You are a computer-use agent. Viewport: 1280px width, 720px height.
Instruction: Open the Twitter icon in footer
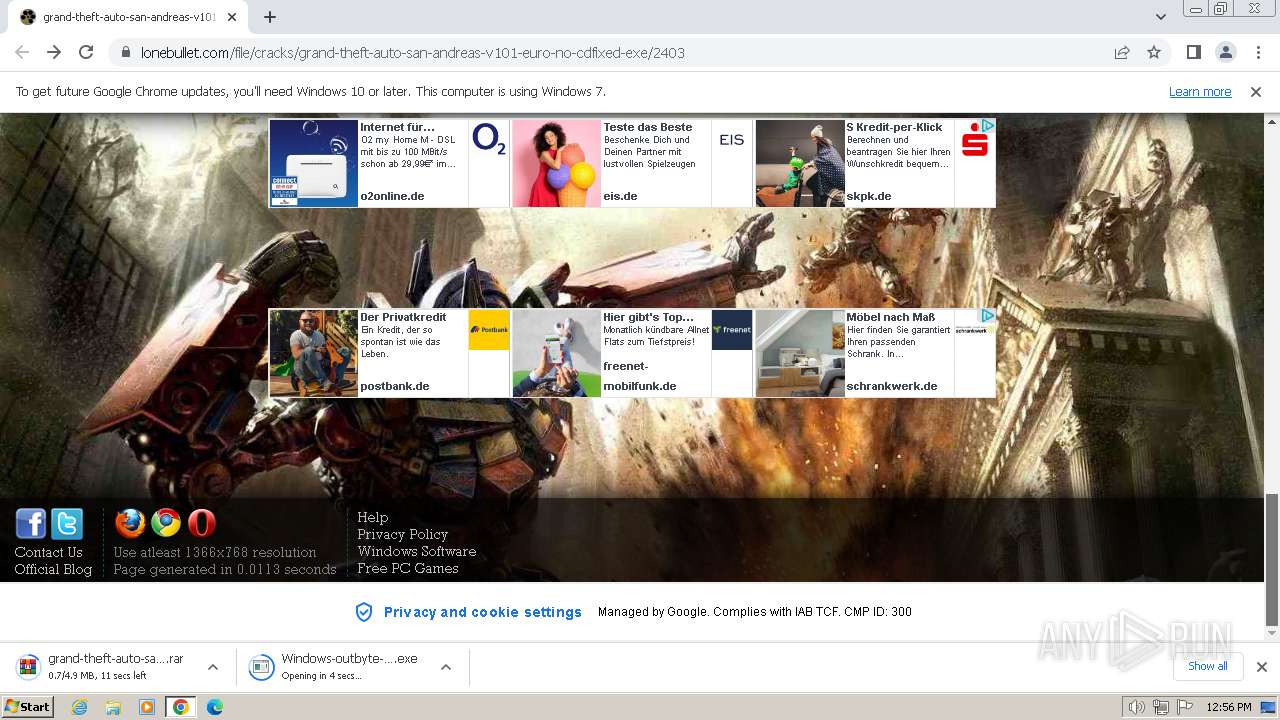[67, 524]
